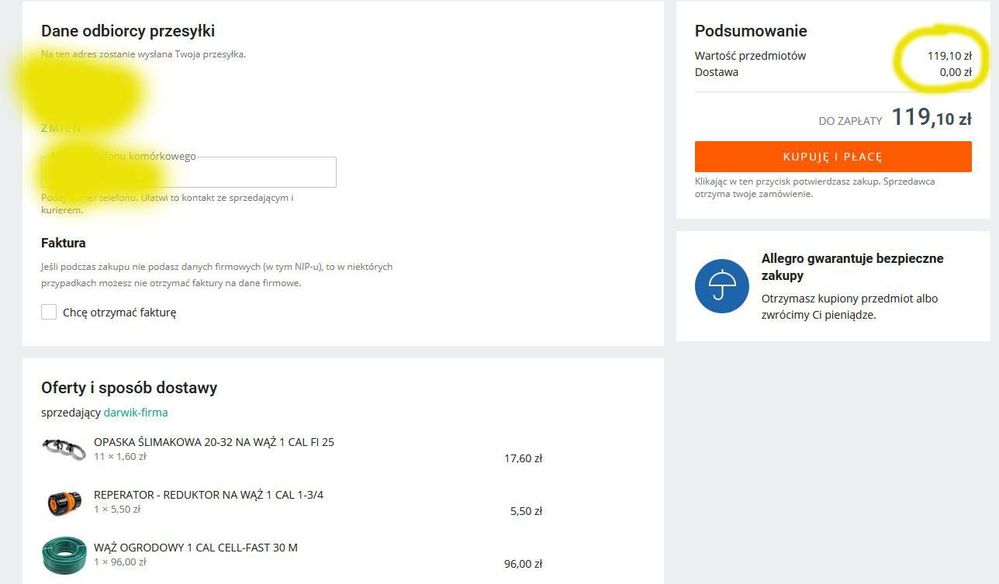Open the 'REPERATOR - REDUKTOR' item title
This screenshot has width=999, height=584.
pos(208,495)
